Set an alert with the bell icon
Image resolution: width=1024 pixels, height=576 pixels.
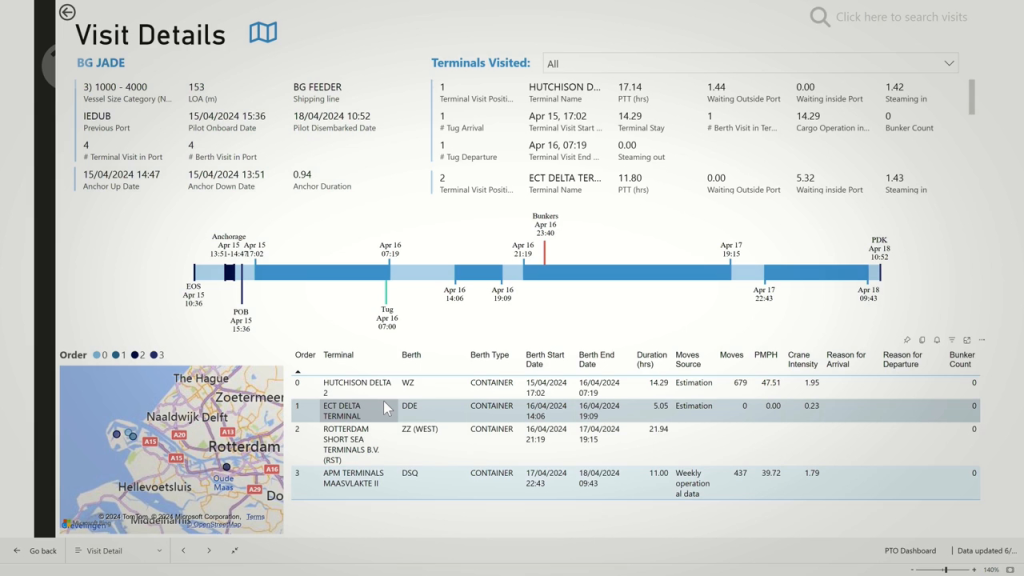937,340
